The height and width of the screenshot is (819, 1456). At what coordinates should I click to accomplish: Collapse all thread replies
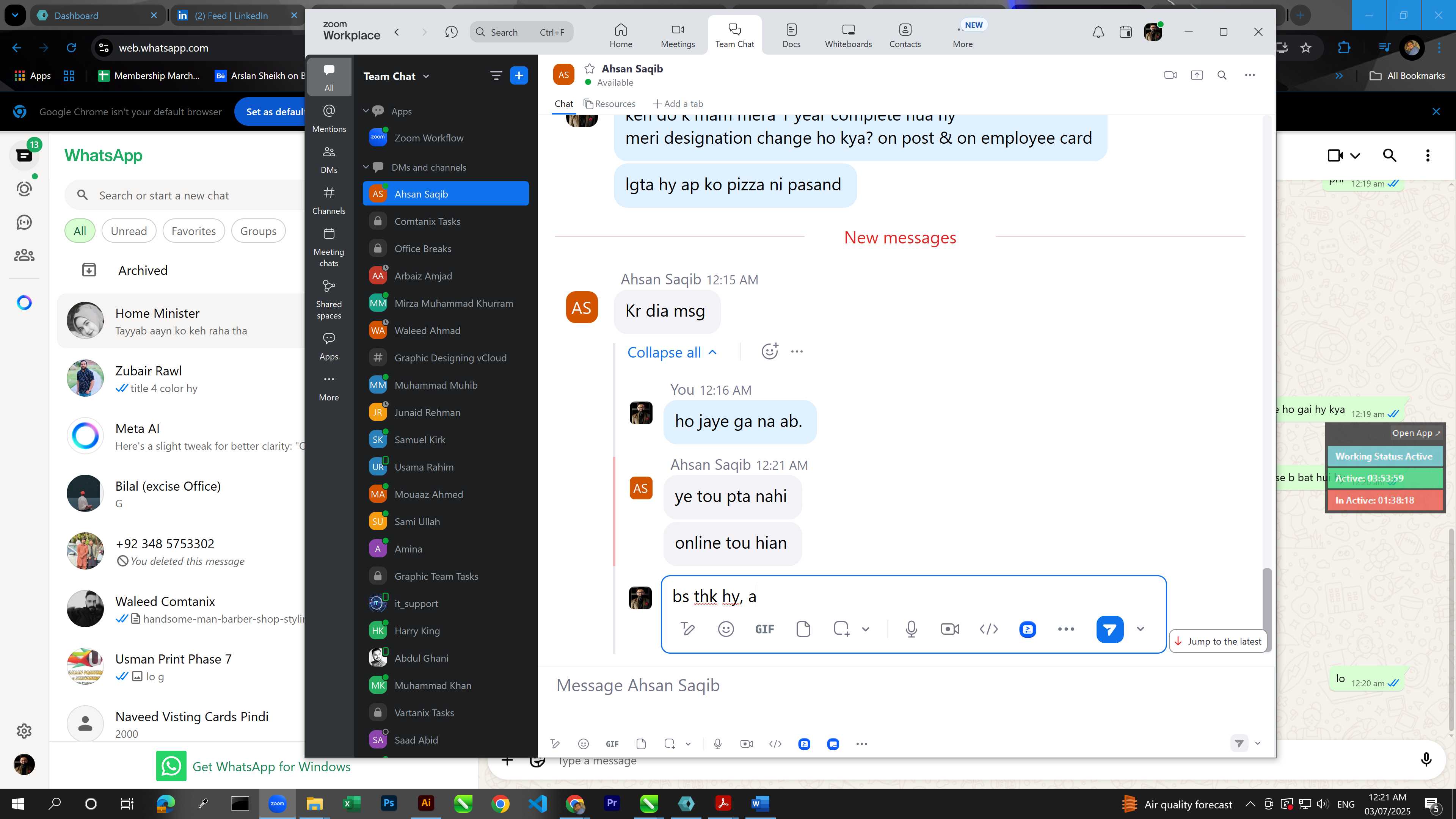[672, 352]
